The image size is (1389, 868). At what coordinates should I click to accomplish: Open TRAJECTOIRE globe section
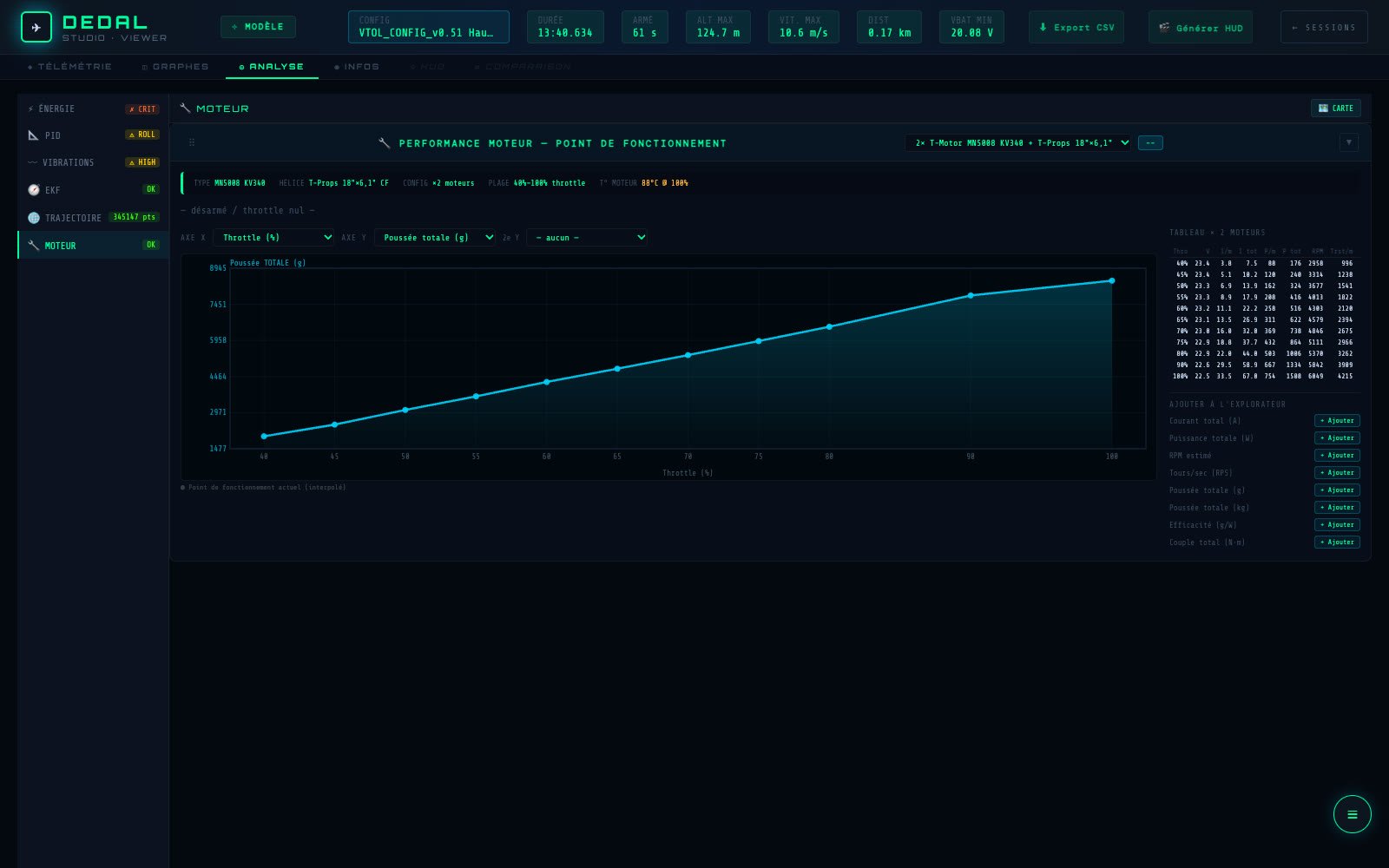[x=93, y=217]
